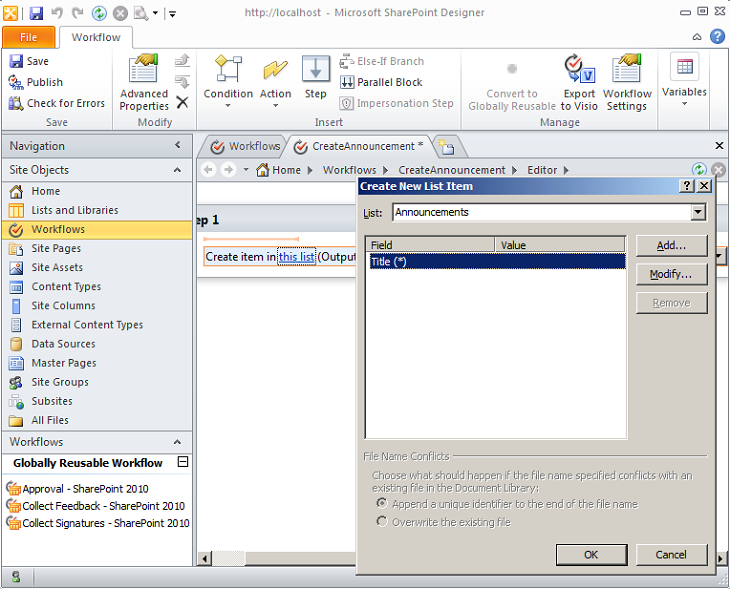The height and width of the screenshot is (589, 730).
Task: Open External Content Types
Action: click(x=97, y=325)
